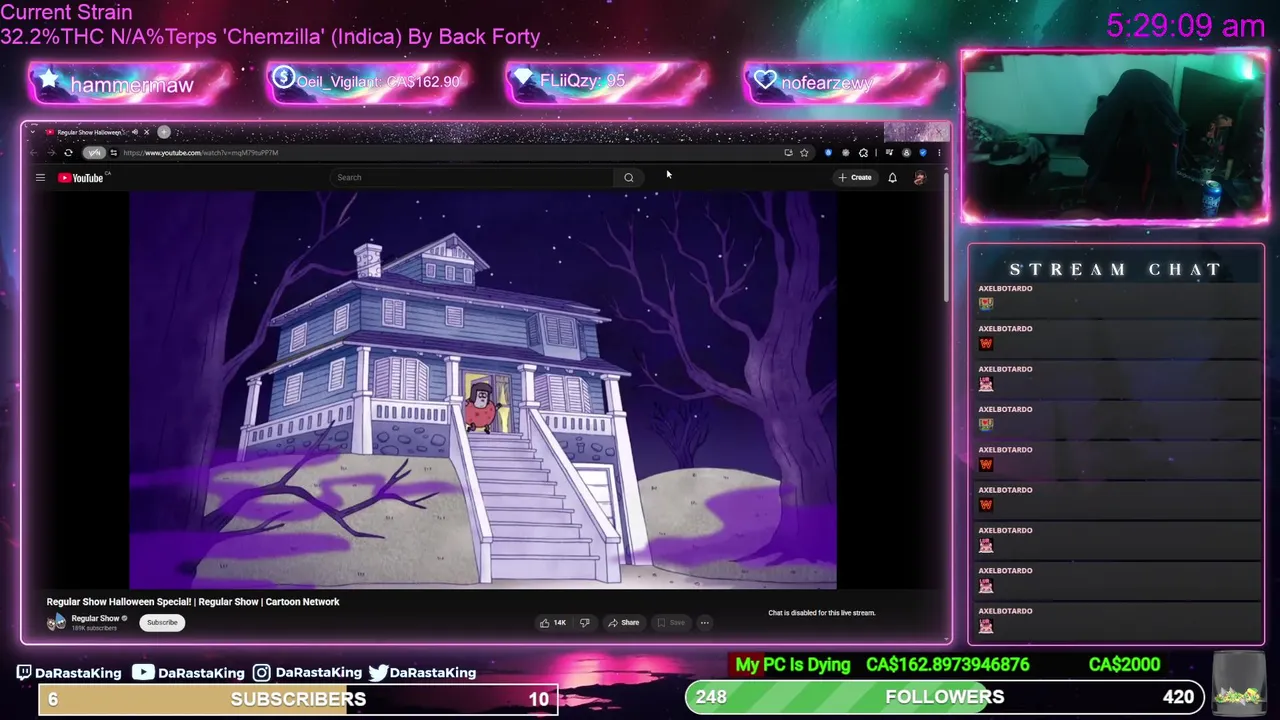
Task: Click the video title text
Action: [193, 602]
